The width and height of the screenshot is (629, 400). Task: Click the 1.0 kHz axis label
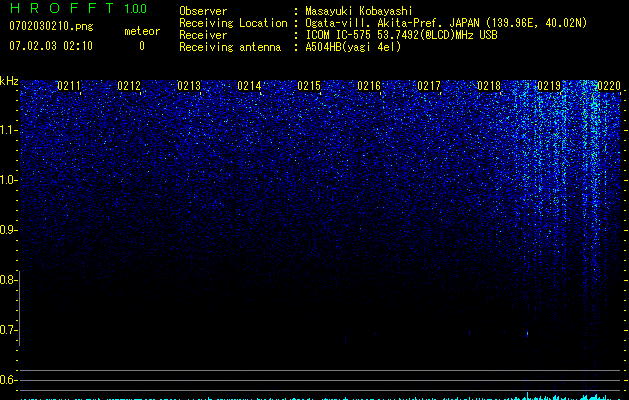click(x=8, y=180)
